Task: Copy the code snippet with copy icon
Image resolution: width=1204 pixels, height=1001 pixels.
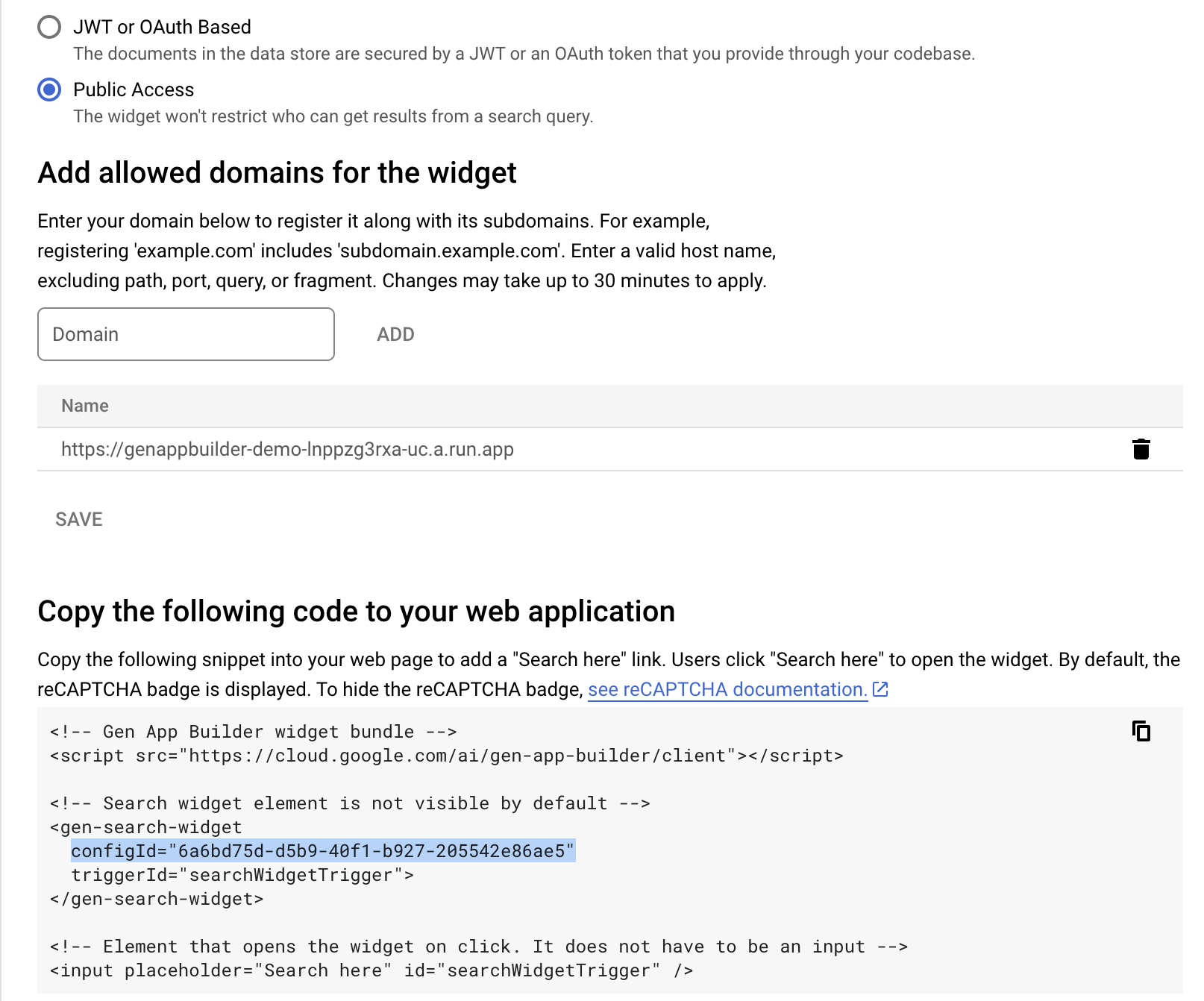Action: 1141,731
